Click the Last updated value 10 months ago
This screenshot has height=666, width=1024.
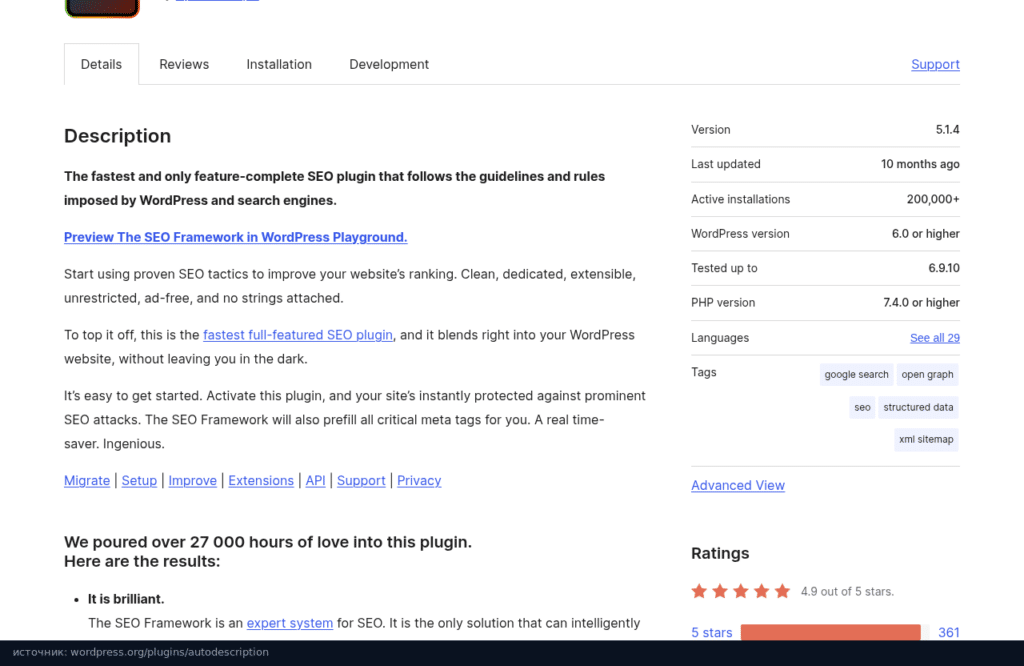(x=920, y=164)
